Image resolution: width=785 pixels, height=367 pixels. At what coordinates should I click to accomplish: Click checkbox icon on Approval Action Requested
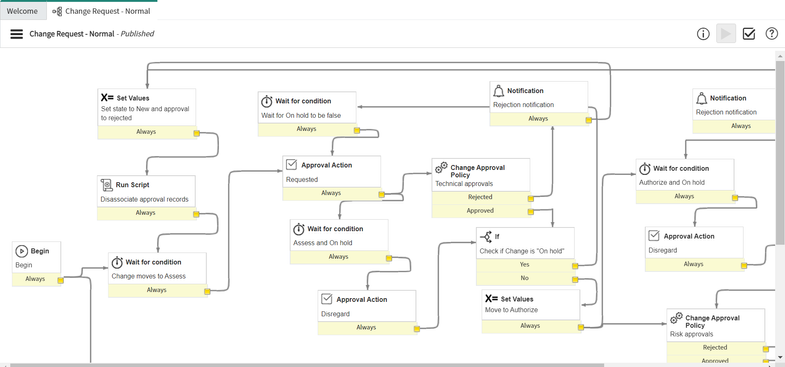[x=291, y=164]
